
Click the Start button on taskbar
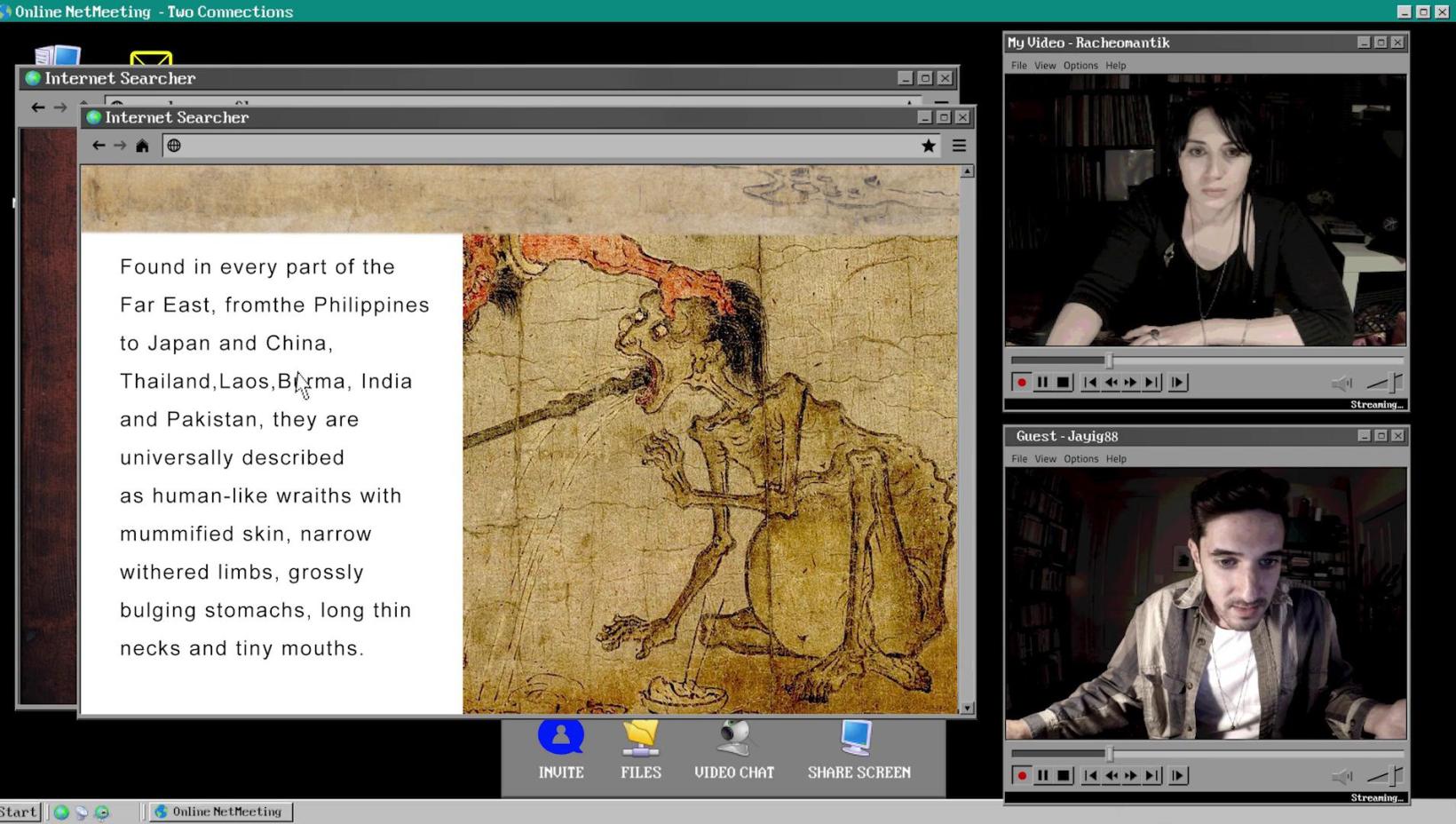[20, 812]
